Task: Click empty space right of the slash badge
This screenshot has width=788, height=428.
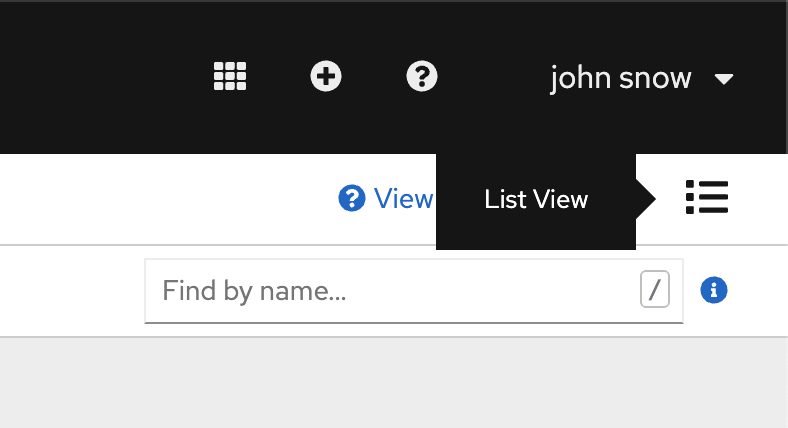Action: (x=676, y=289)
